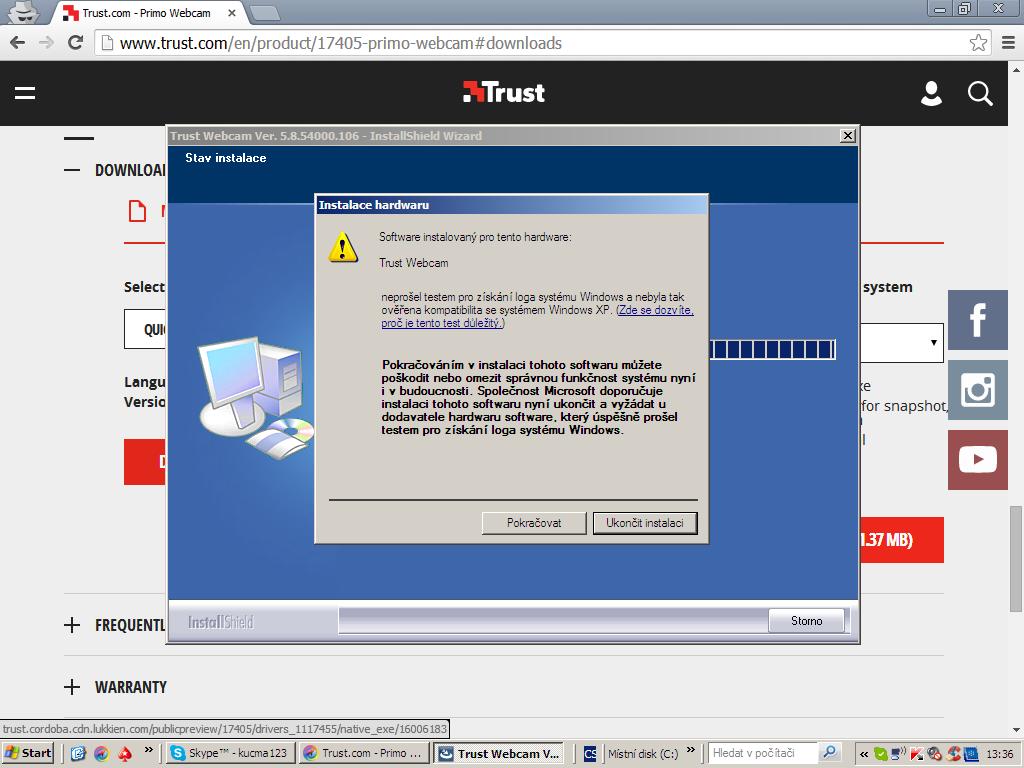Select the Trust.com - Primo Webcam tab
1024x768 pixels.
(x=147, y=12)
